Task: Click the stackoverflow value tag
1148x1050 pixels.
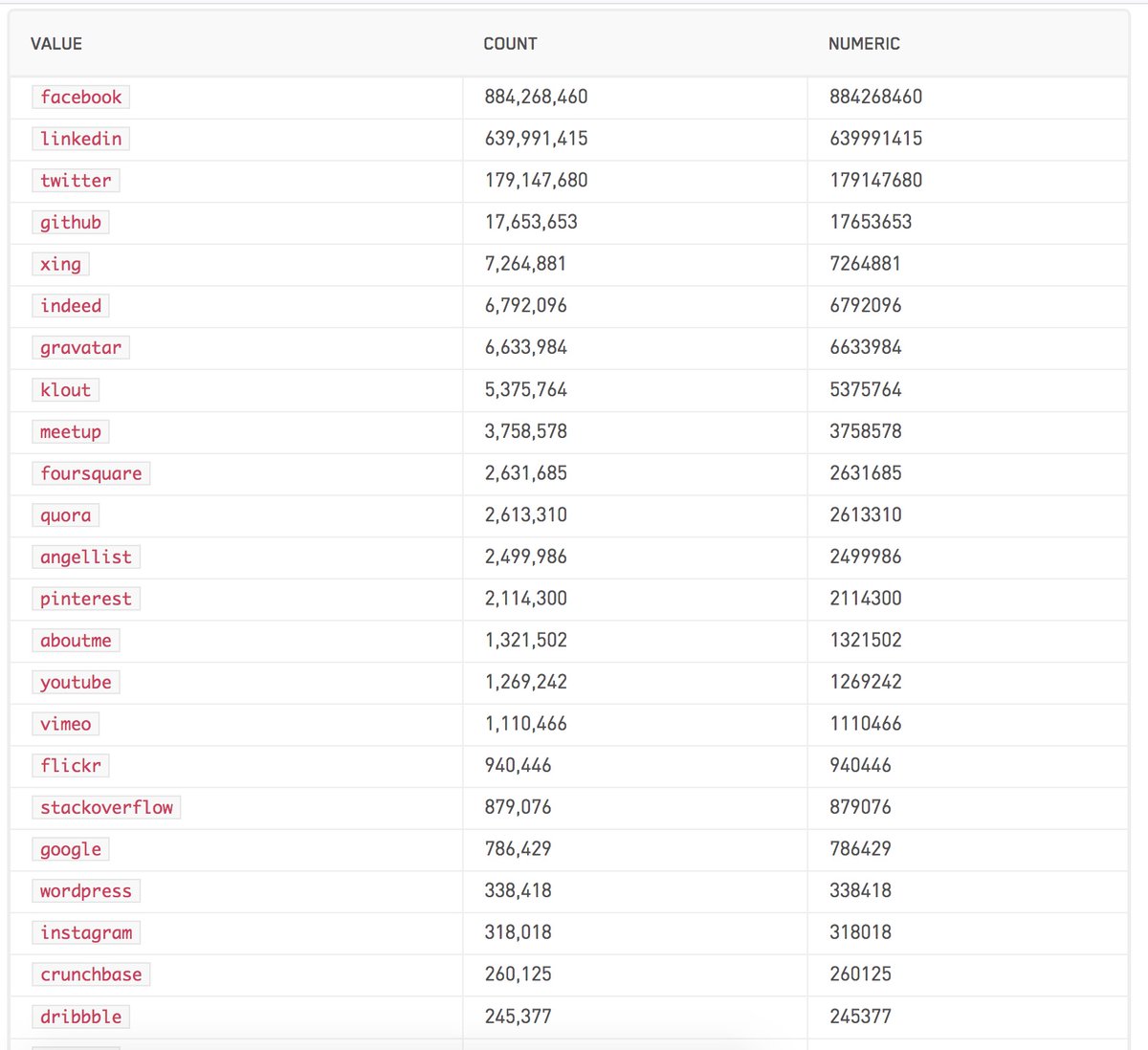Action: coord(106,808)
